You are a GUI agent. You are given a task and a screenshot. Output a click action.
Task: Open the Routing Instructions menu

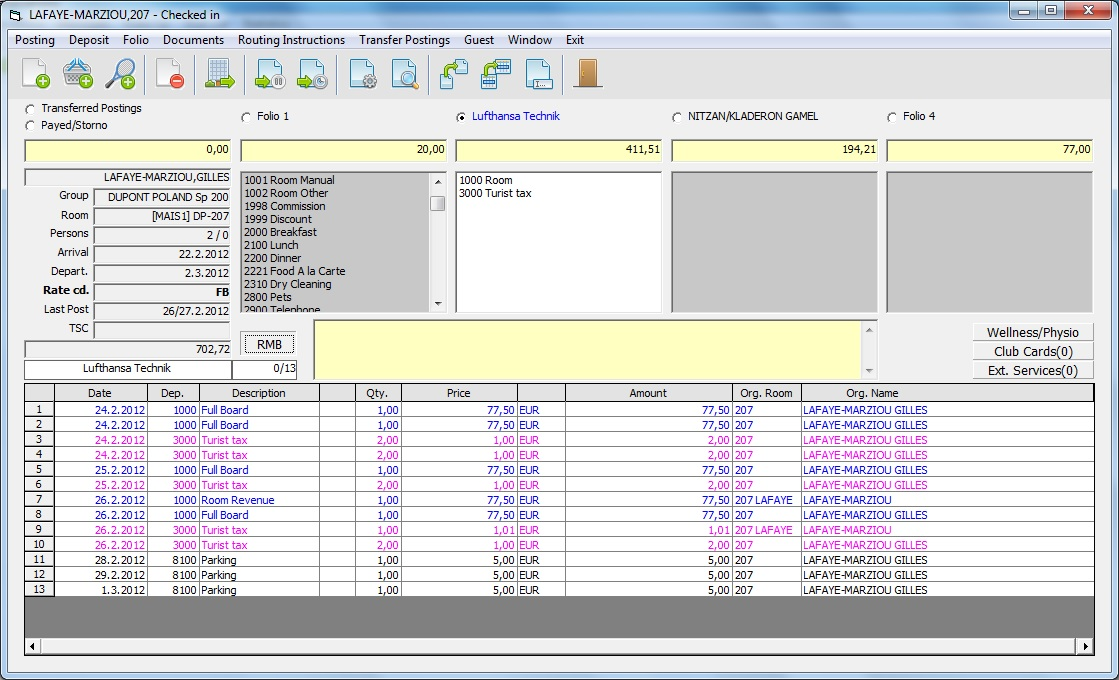tap(291, 40)
